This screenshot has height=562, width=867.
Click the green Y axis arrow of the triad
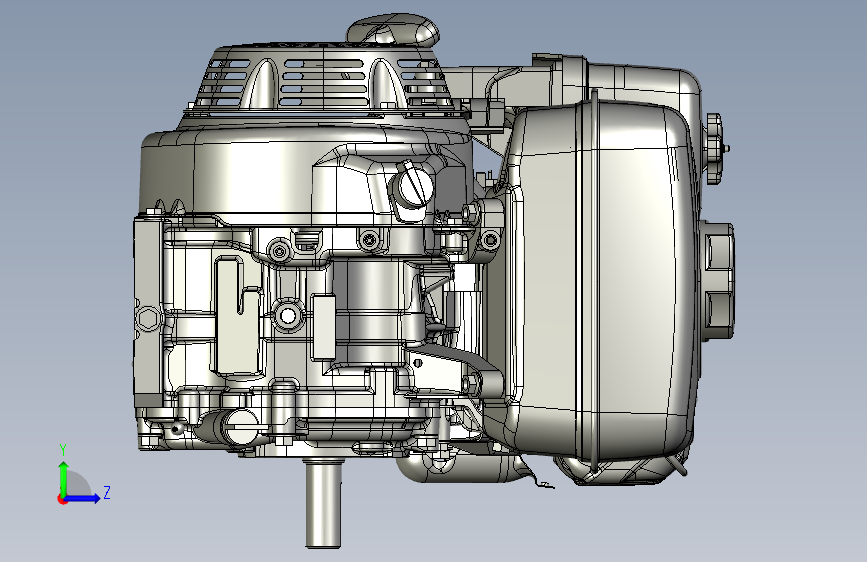(x=64, y=477)
